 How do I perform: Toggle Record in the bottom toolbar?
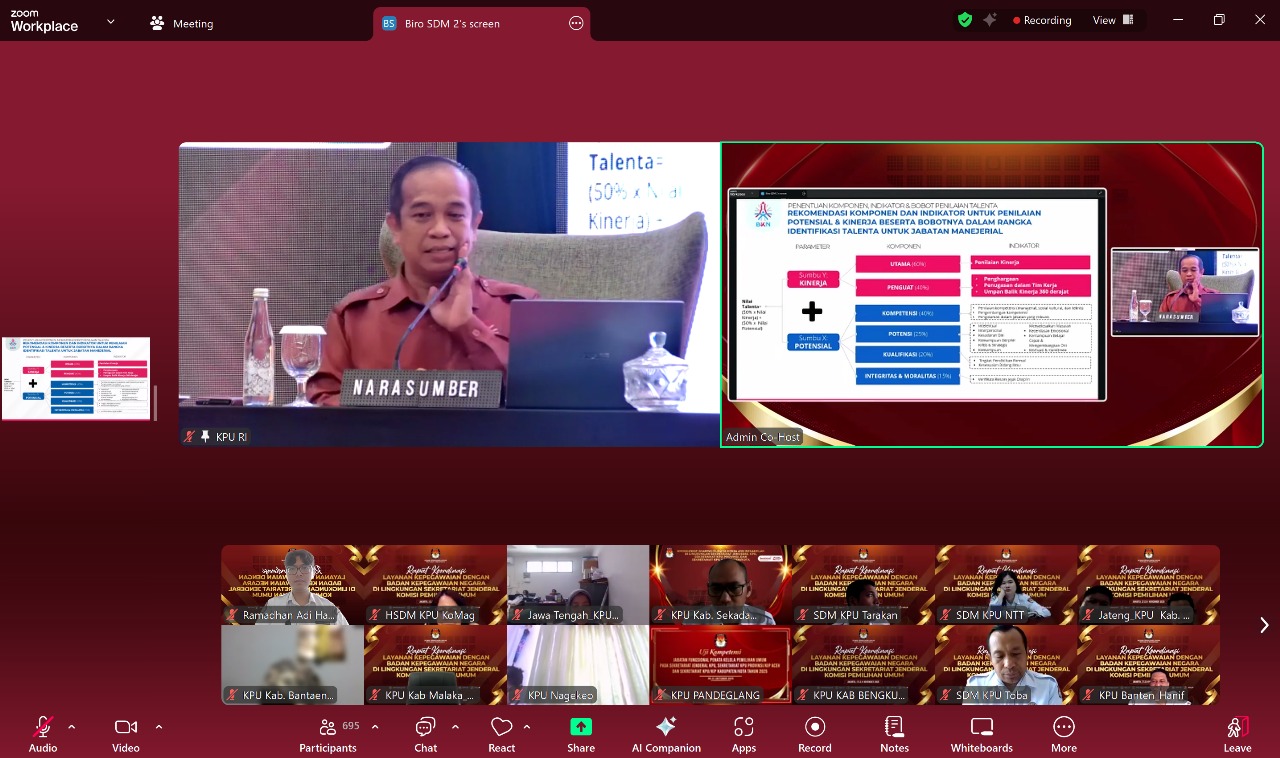click(x=814, y=734)
